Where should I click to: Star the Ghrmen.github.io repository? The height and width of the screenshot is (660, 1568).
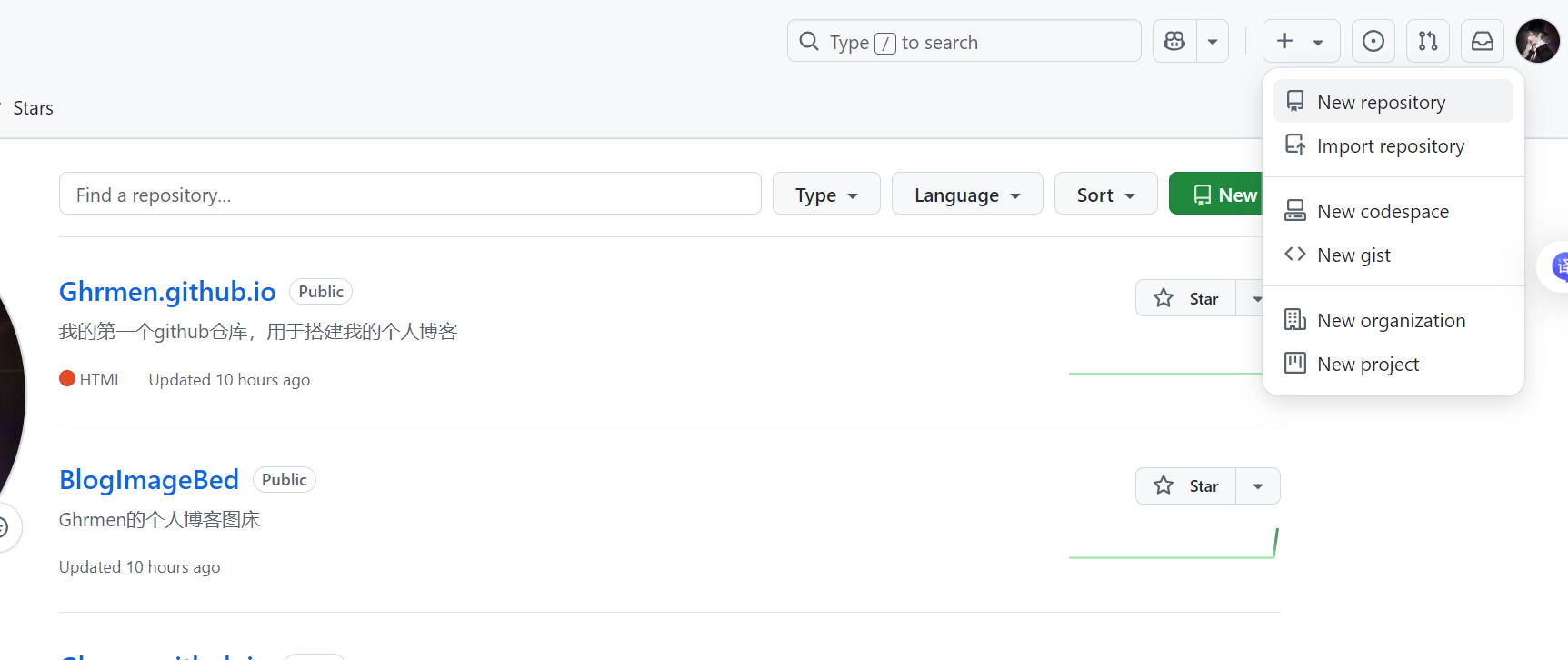[1185, 298]
